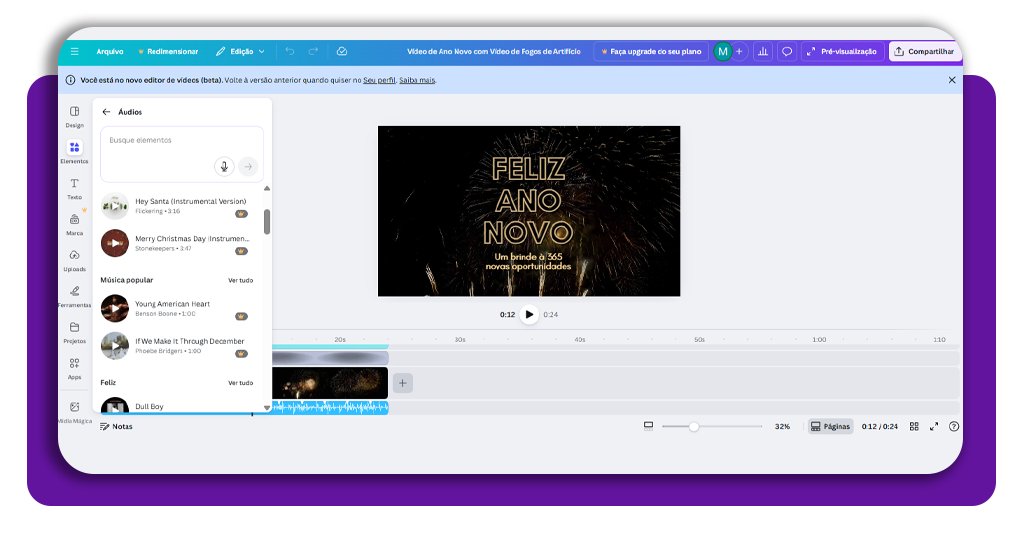This screenshot has height=536, width=1024.
Task: Click the Pro crown on Young American Heart
Action: click(242, 317)
